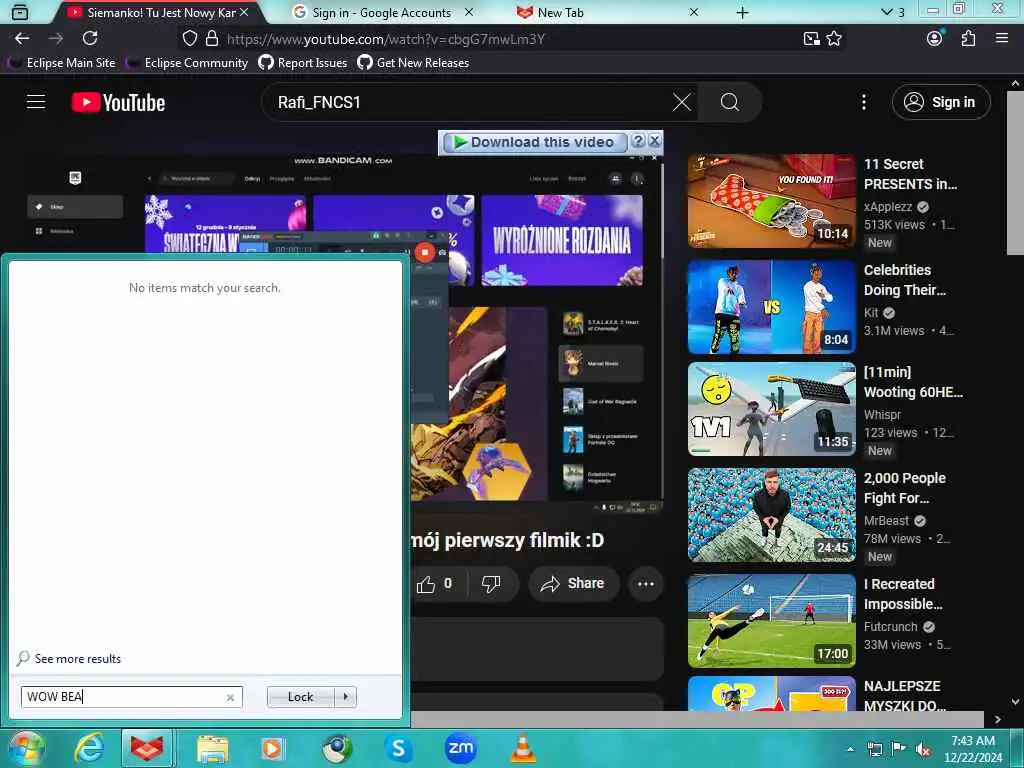Screen dimensions: 1024x768
Task: Switch to the New Tab tab
Action: (607, 12)
